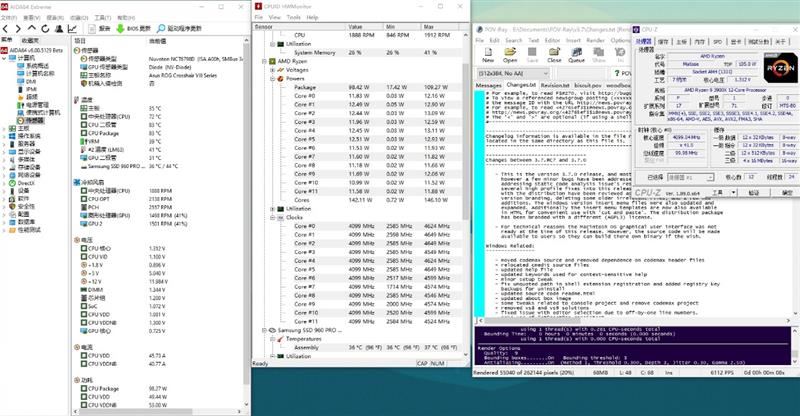Click the Back arrow in AIDA64 toolbar
Image resolution: width=800 pixels, height=416 pixels.
pos(6,29)
